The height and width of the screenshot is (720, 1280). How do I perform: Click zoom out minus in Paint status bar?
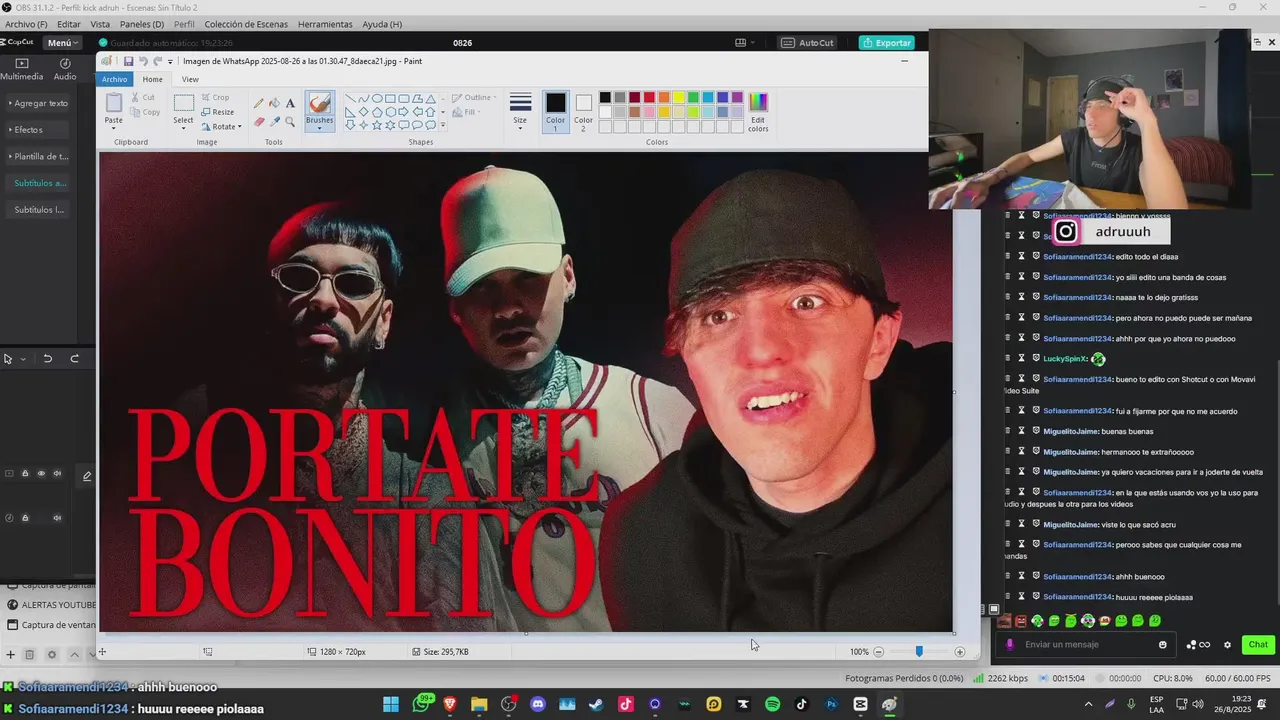coord(878,652)
